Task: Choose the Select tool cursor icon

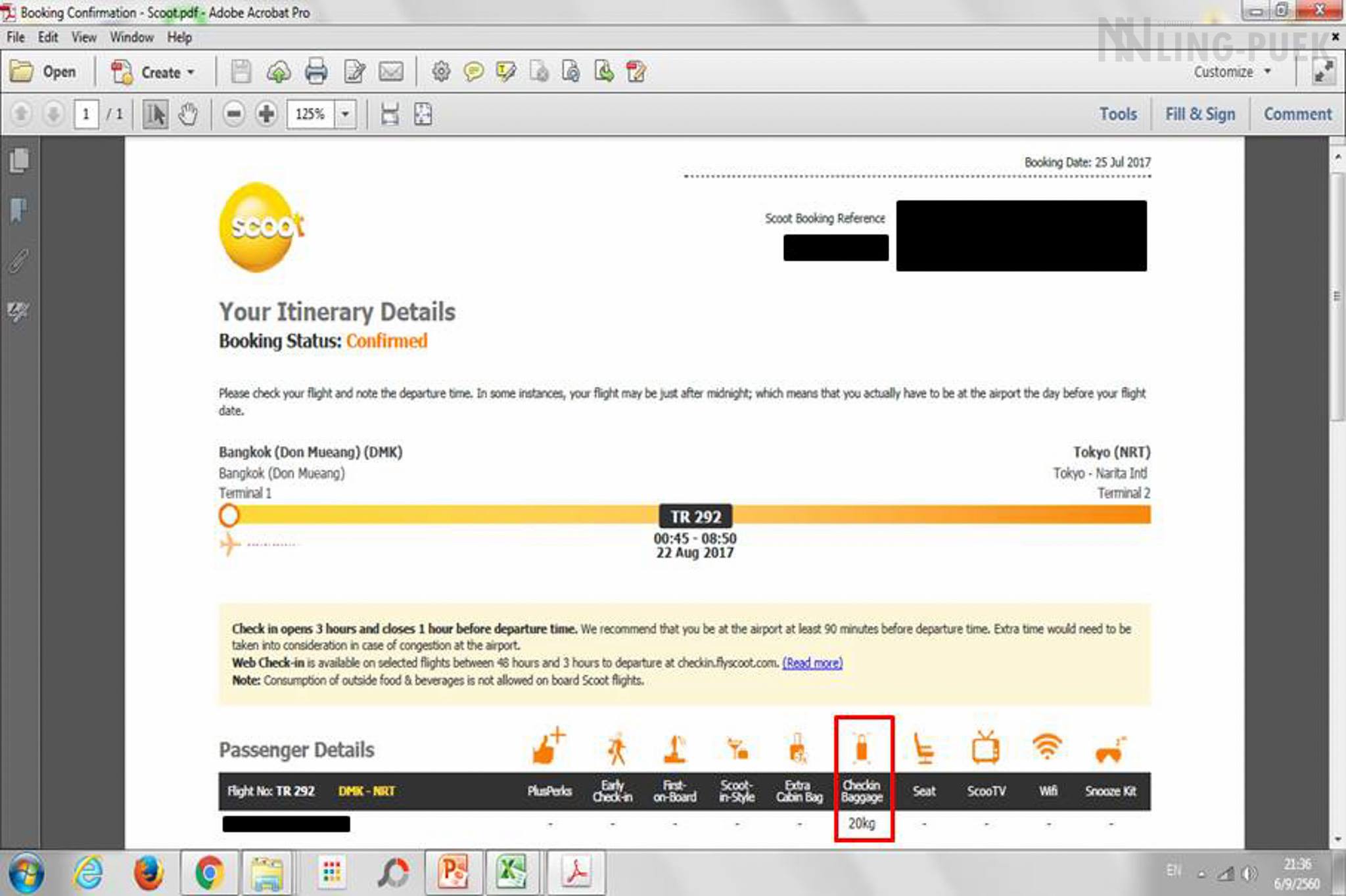Action: pyautogui.click(x=155, y=114)
